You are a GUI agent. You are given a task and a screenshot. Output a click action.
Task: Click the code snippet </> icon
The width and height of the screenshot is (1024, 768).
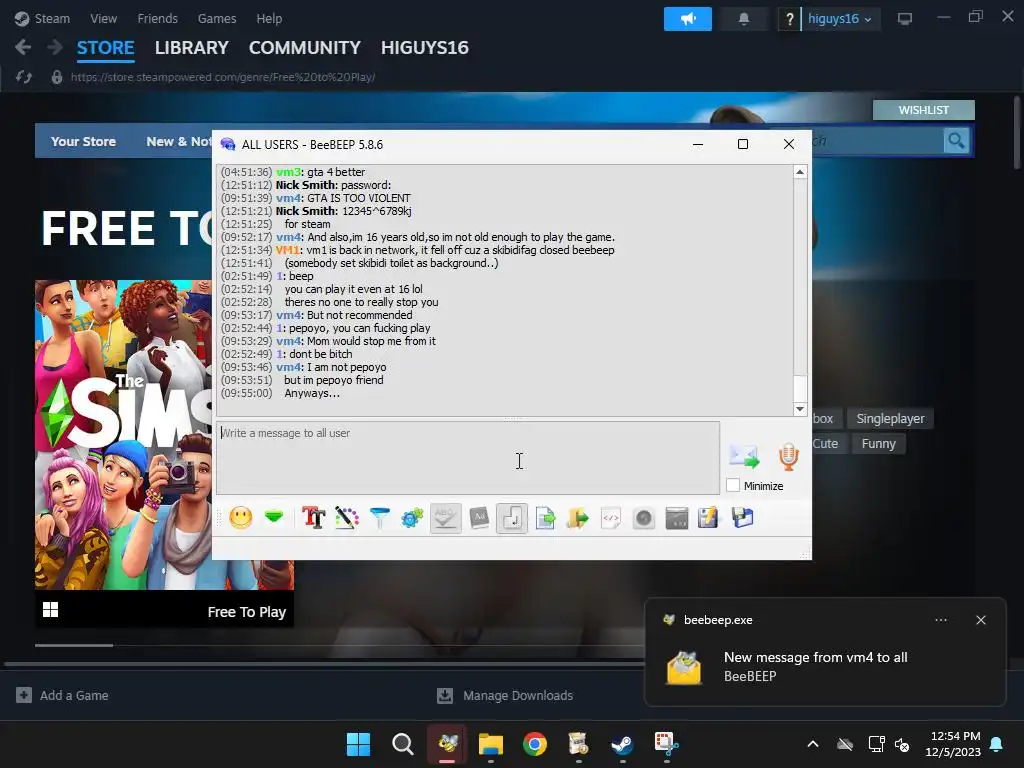pyautogui.click(x=611, y=519)
